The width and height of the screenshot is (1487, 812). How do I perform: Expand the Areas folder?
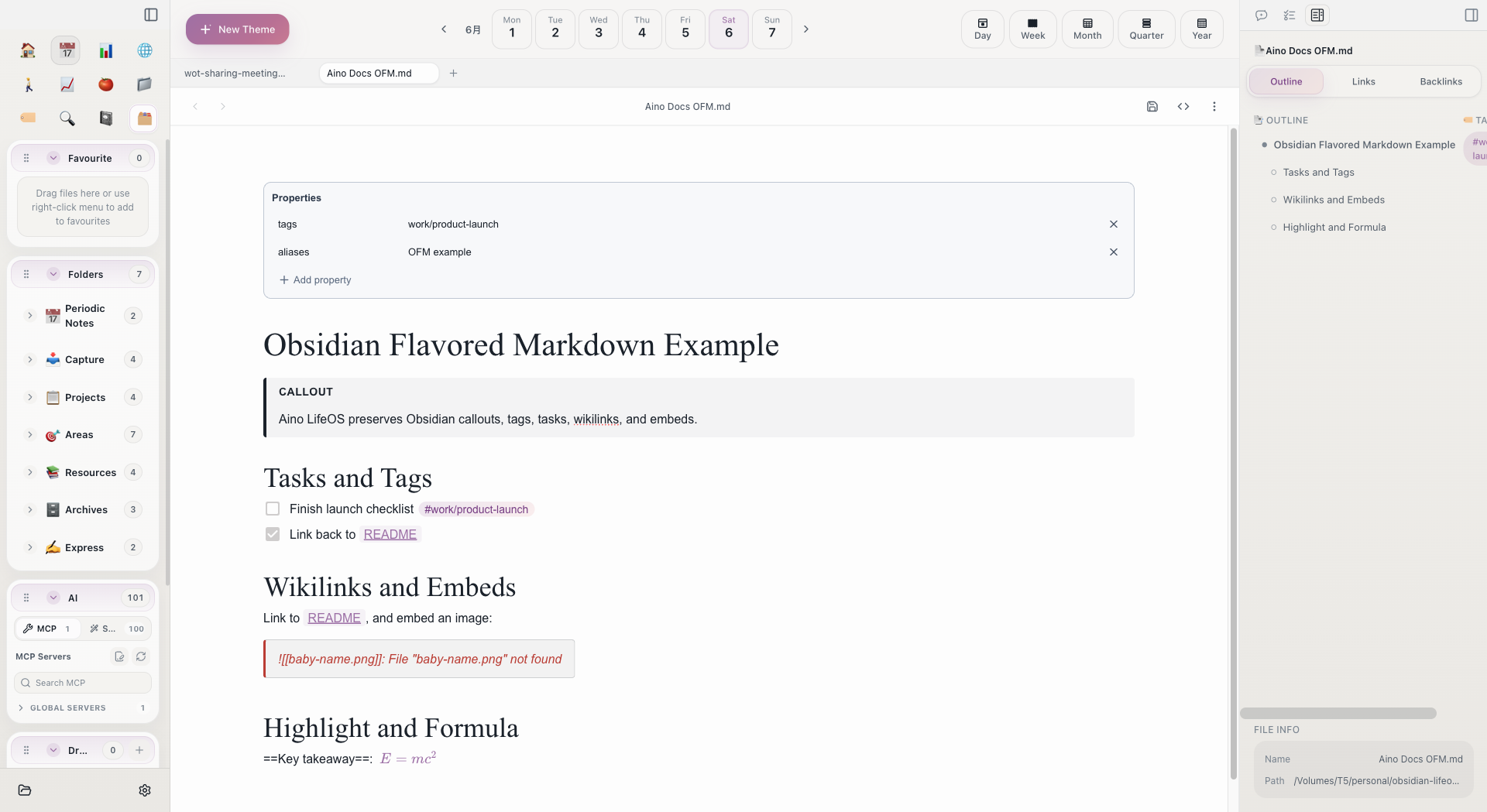click(x=30, y=434)
